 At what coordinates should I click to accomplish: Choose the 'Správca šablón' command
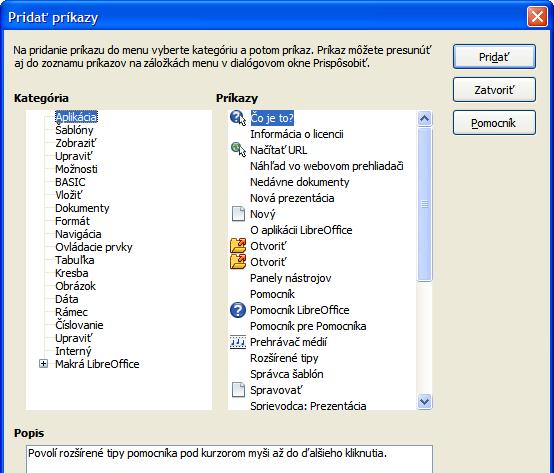pos(287,374)
